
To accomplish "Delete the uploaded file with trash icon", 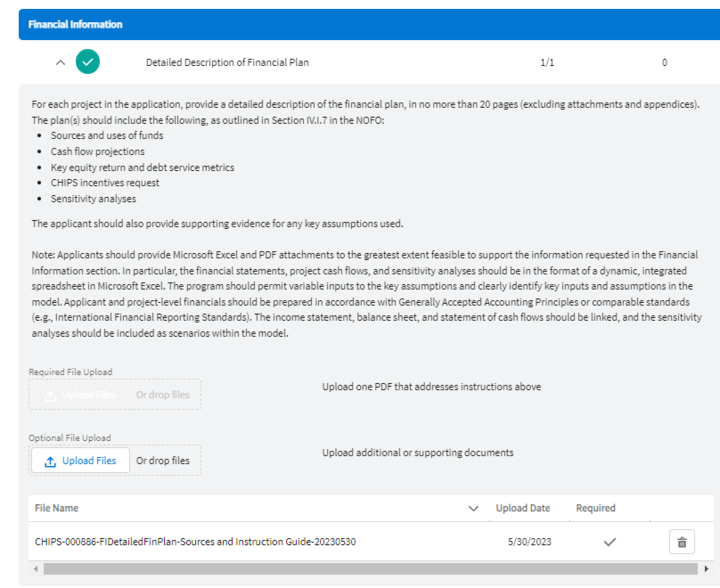I will point(682,542).
